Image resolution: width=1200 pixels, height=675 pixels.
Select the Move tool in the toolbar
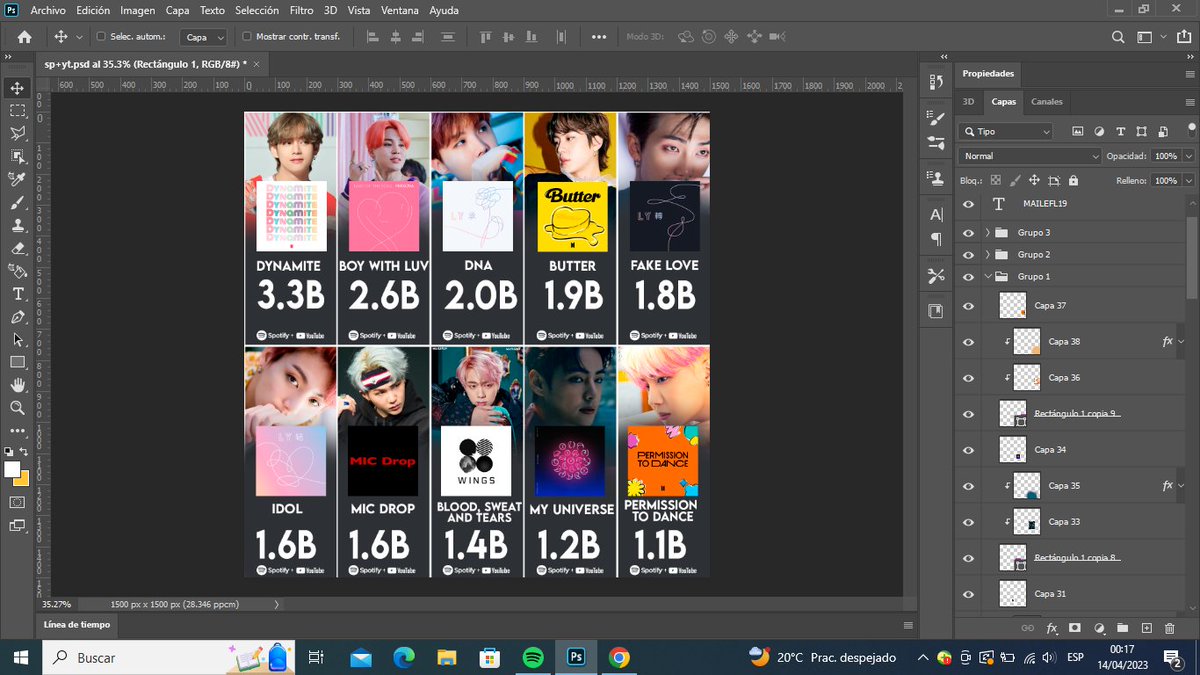pos(17,88)
